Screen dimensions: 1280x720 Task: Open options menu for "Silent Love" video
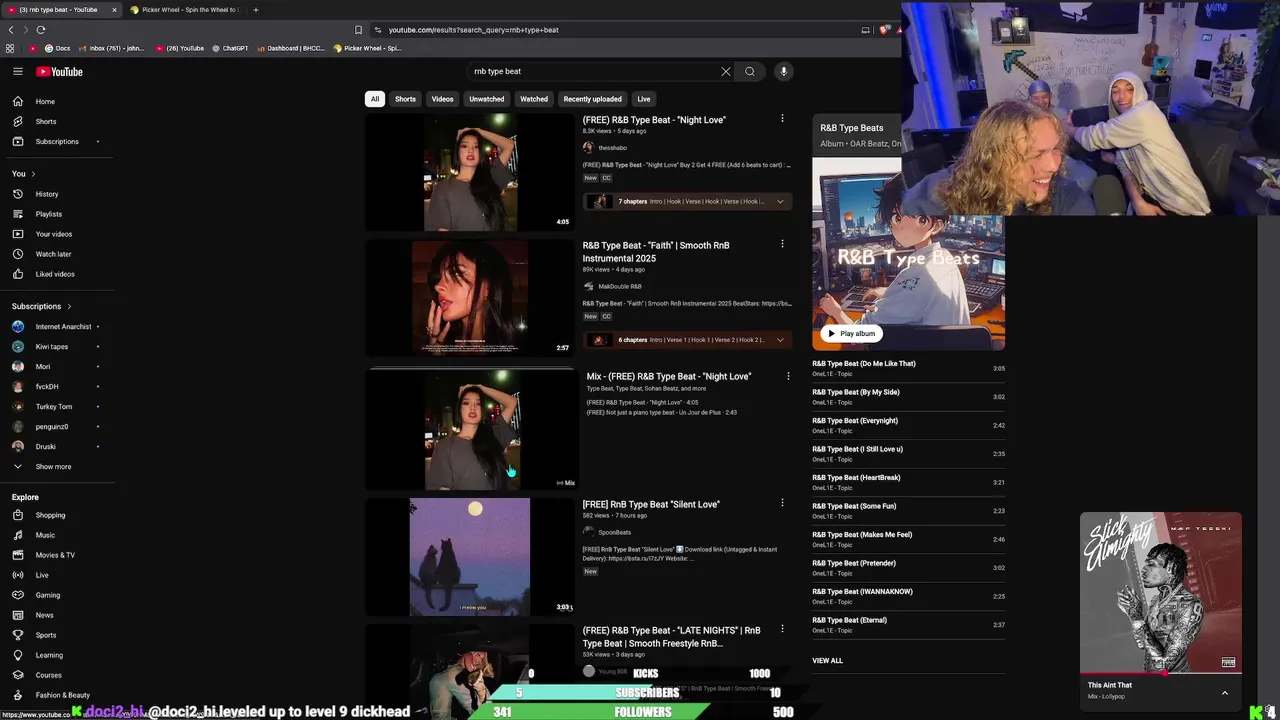click(782, 503)
